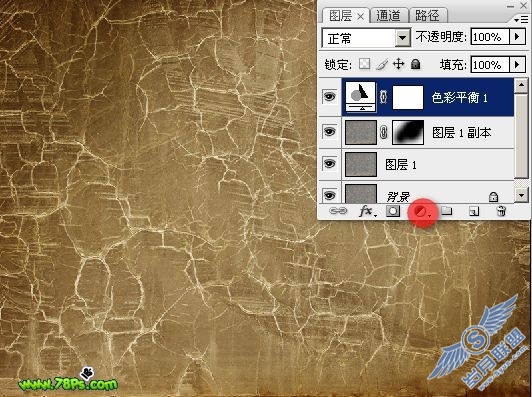Click the link layers icon
This screenshot has height=397, width=532.
point(338,211)
